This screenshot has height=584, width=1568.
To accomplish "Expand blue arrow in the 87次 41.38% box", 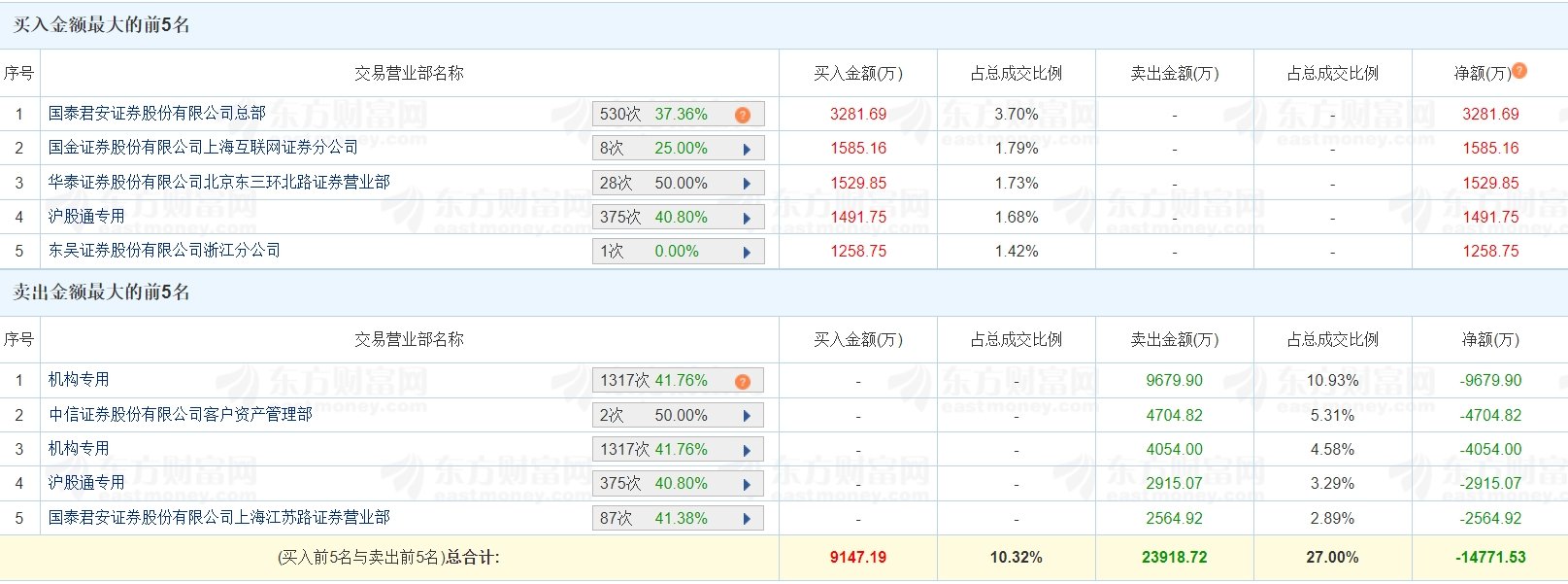I will pyautogui.click(x=747, y=519).
